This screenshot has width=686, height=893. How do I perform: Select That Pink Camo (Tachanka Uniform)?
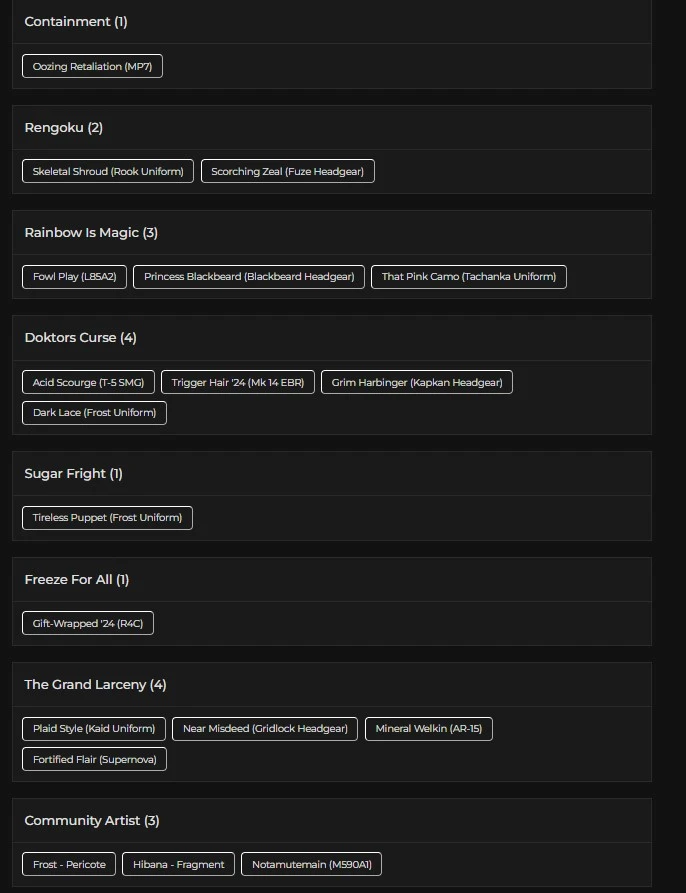468,276
